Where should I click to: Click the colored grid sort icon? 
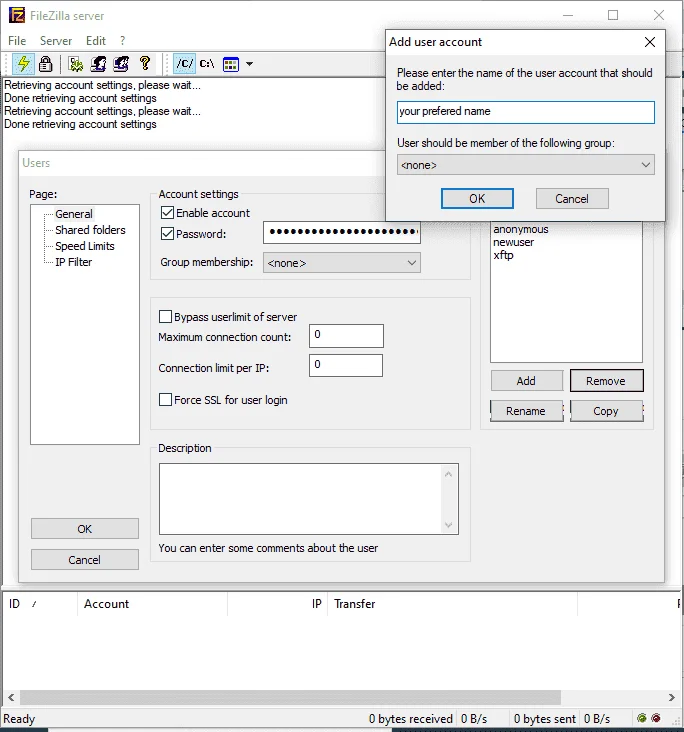coord(231,64)
